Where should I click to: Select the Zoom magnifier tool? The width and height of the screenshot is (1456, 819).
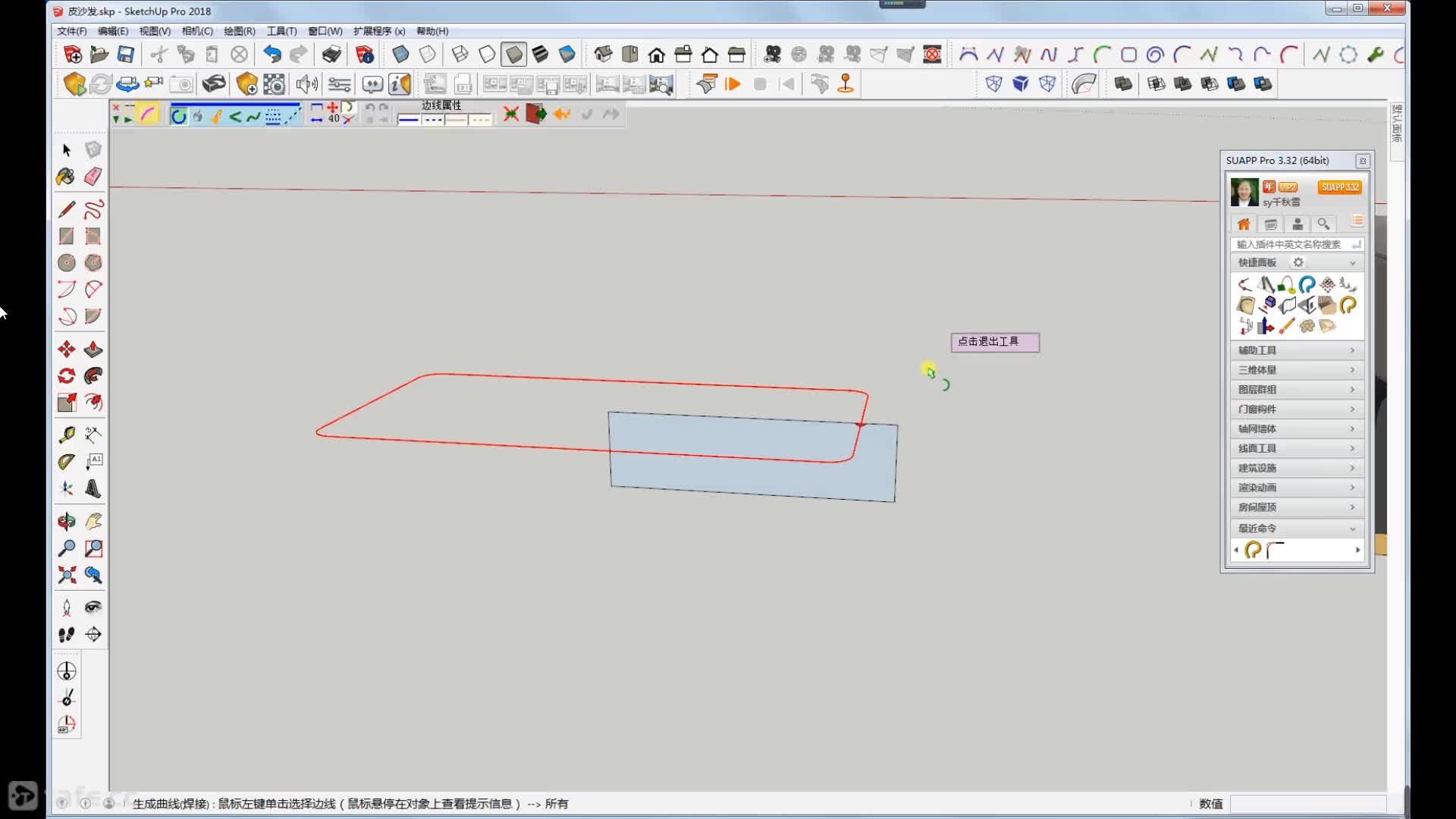[x=67, y=548]
